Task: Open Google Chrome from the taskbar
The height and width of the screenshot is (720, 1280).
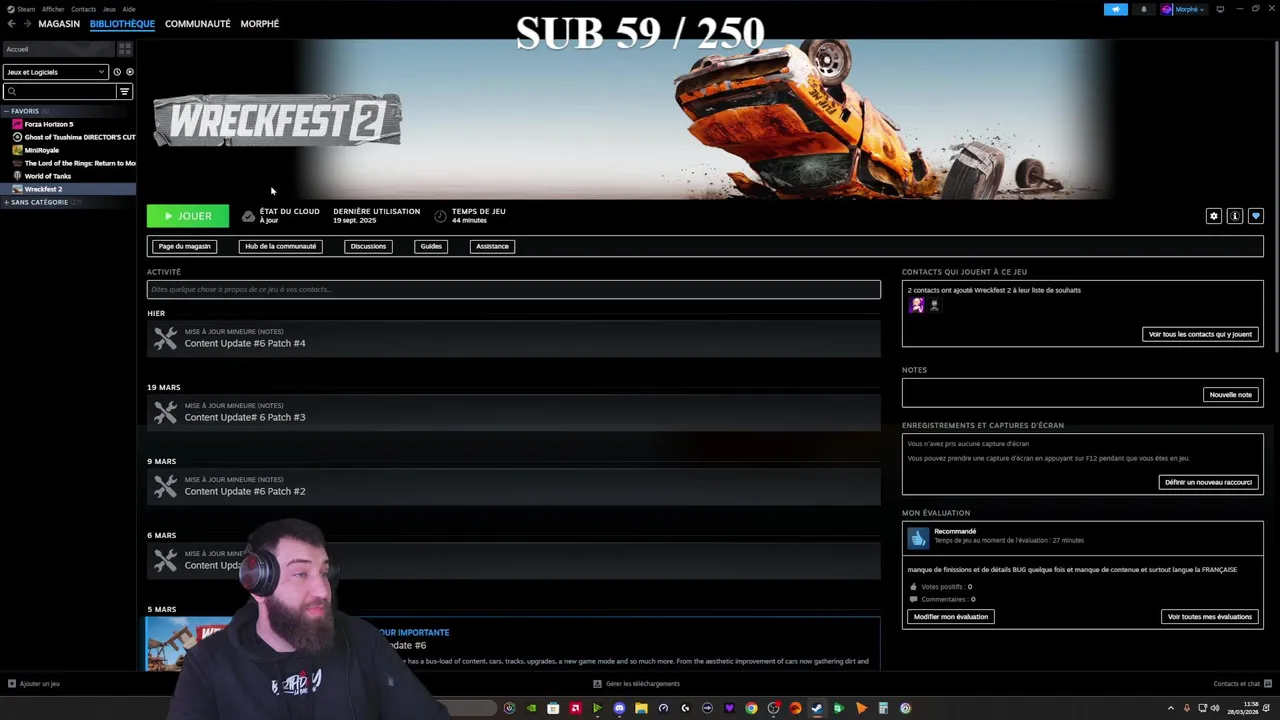Action: click(751, 709)
